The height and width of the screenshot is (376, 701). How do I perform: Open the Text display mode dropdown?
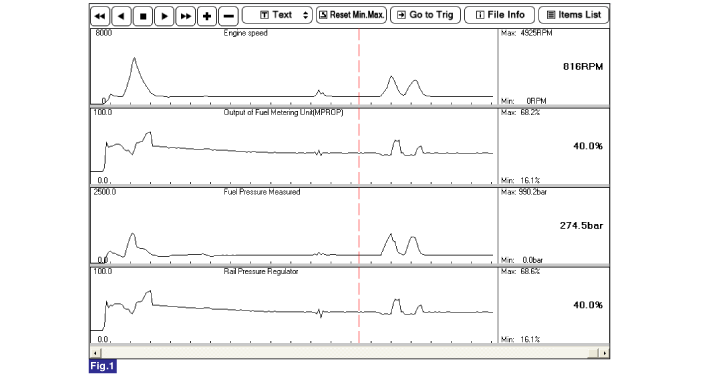tap(277, 15)
